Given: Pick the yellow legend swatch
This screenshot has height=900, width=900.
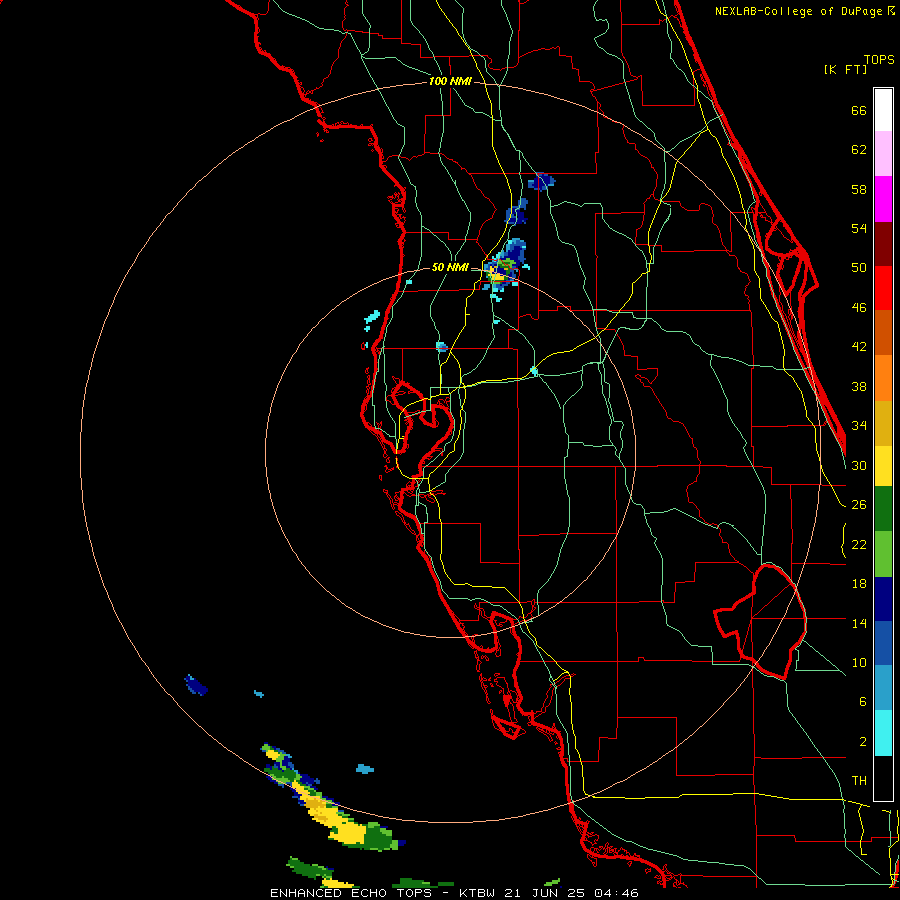Looking at the screenshot, I should point(883,466).
